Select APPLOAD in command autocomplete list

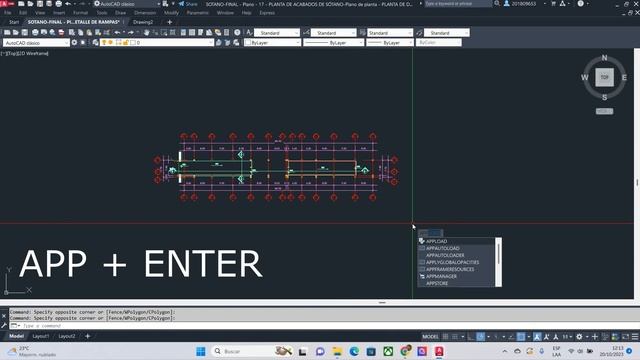point(456,241)
